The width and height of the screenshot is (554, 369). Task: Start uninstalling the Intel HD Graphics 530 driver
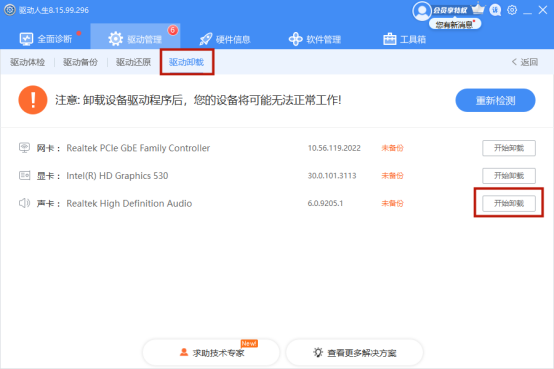pos(509,176)
